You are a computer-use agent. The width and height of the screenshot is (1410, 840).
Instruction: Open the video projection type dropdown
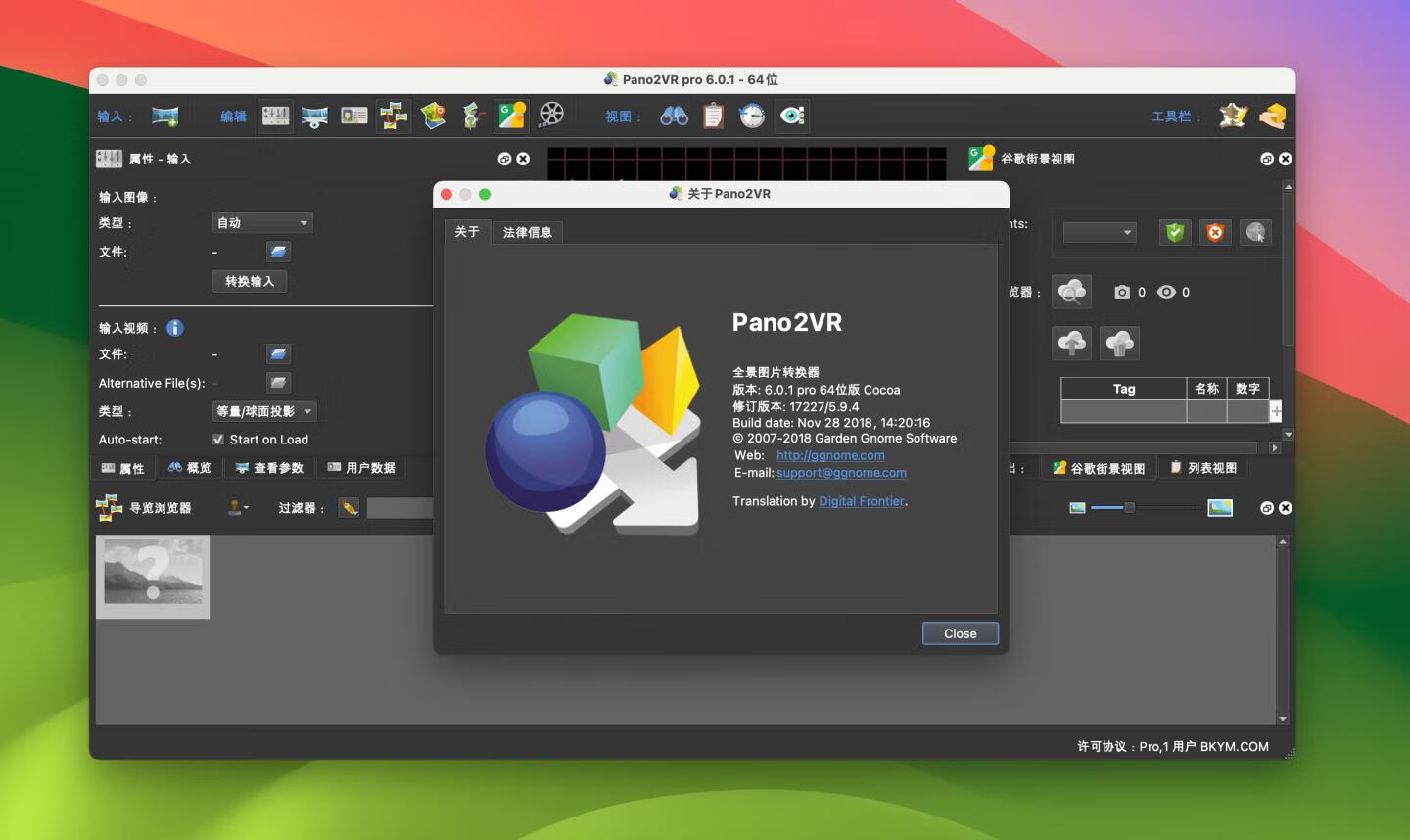(264, 411)
